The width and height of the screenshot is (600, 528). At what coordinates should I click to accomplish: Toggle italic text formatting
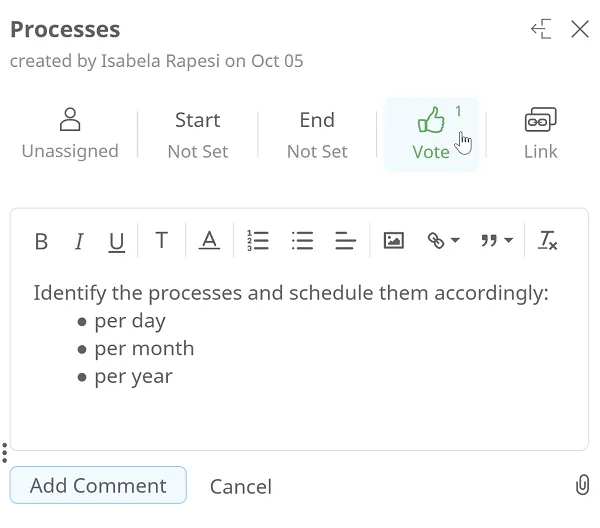[79, 241]
